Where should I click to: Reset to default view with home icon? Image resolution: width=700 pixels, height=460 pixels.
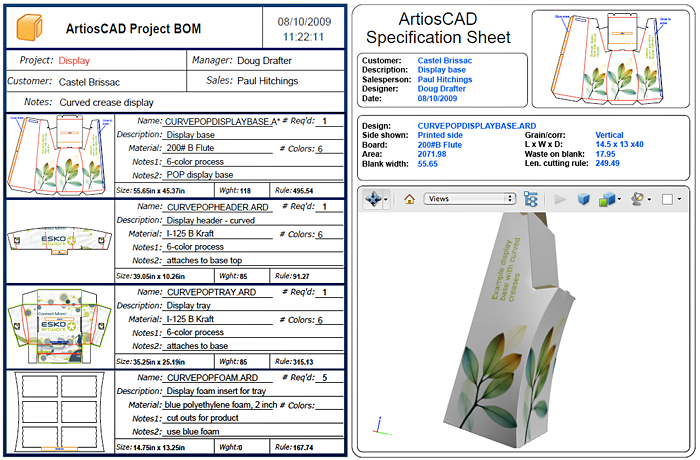pyautogui.click(x=409, y=199)
